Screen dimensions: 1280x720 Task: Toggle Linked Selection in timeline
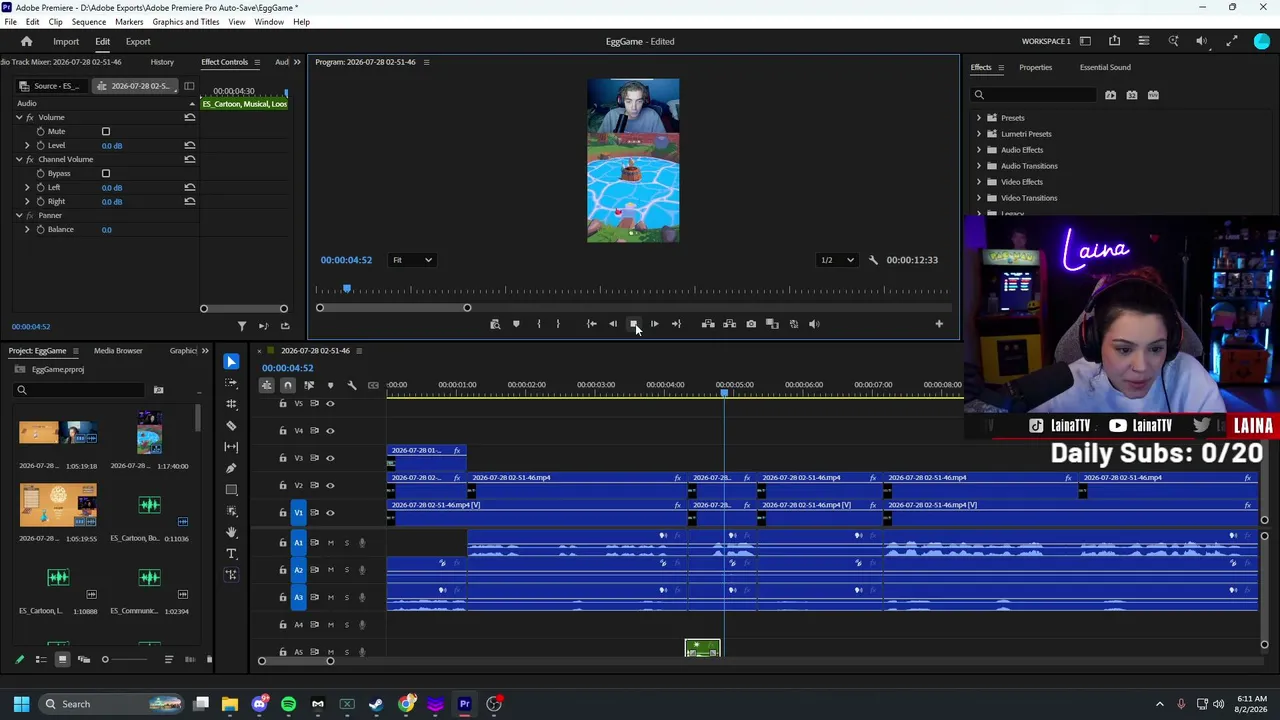tap(309, 385)
